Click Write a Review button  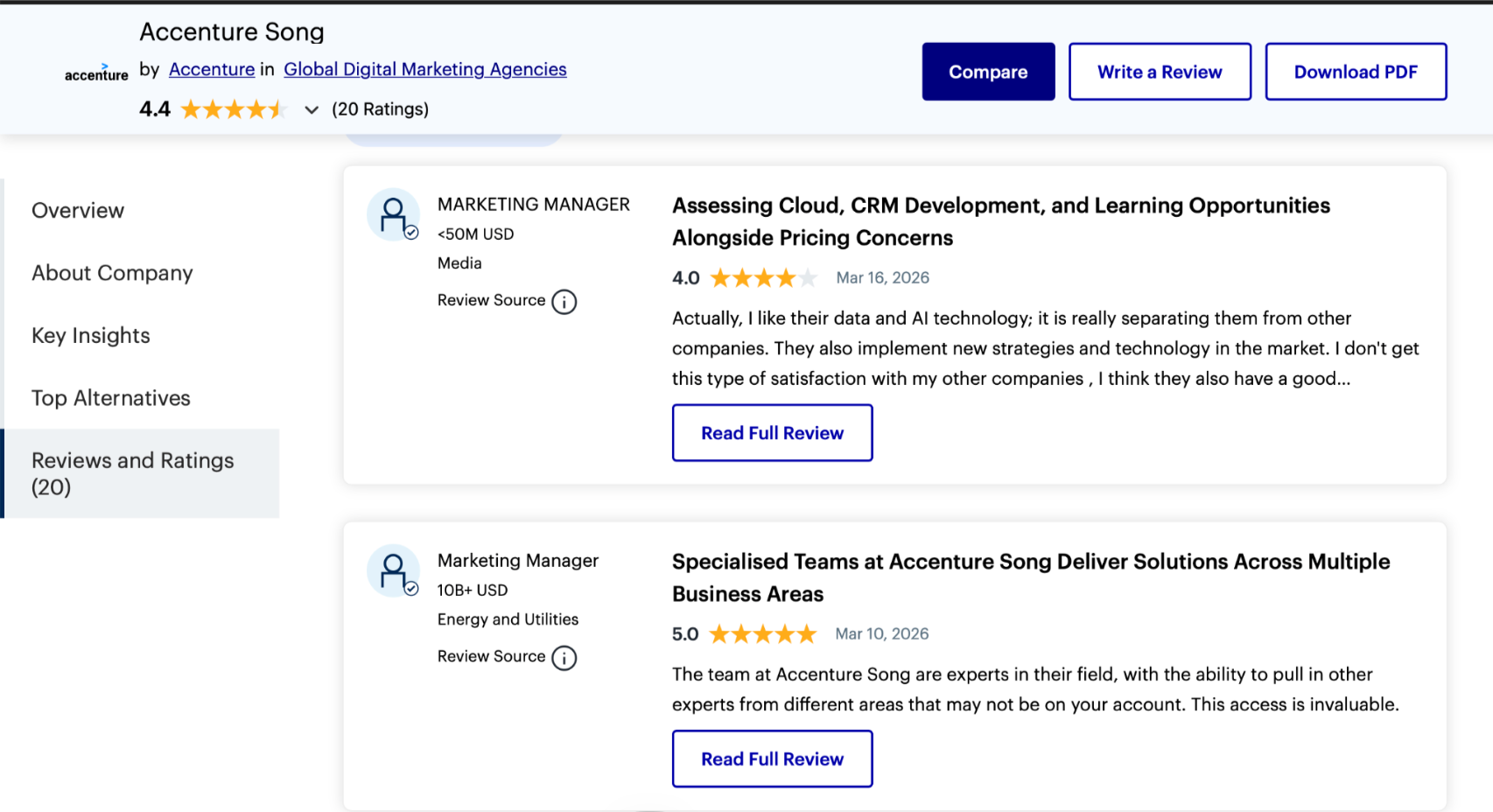click(x=1160, y=72)
